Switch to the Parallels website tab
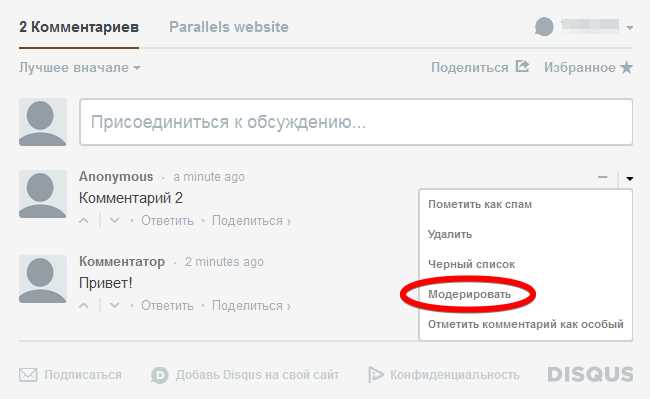 click(x=229, y=27)
